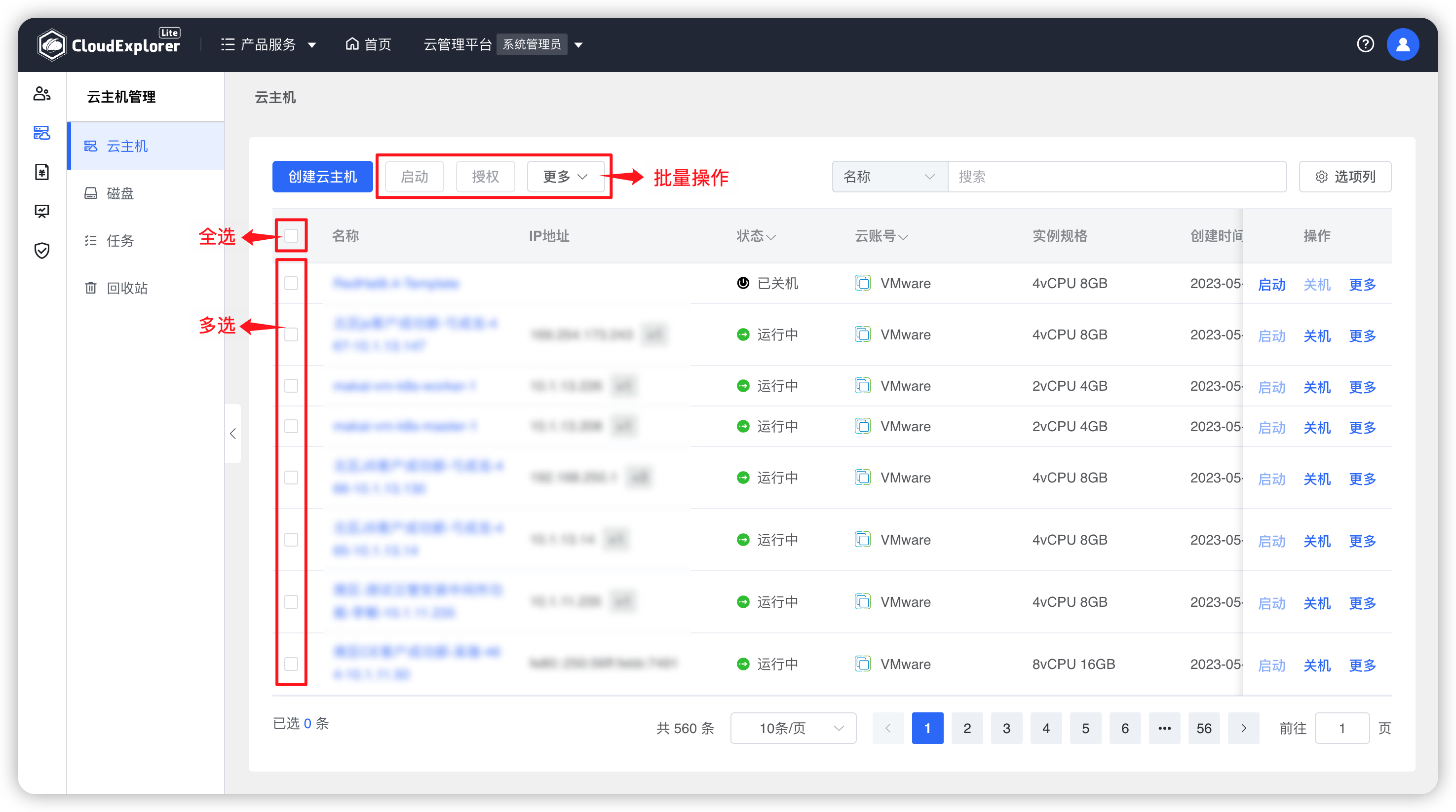Go to page 2
The height and width of the screenshot is (812, 1456).
click(x=967, y=728)
